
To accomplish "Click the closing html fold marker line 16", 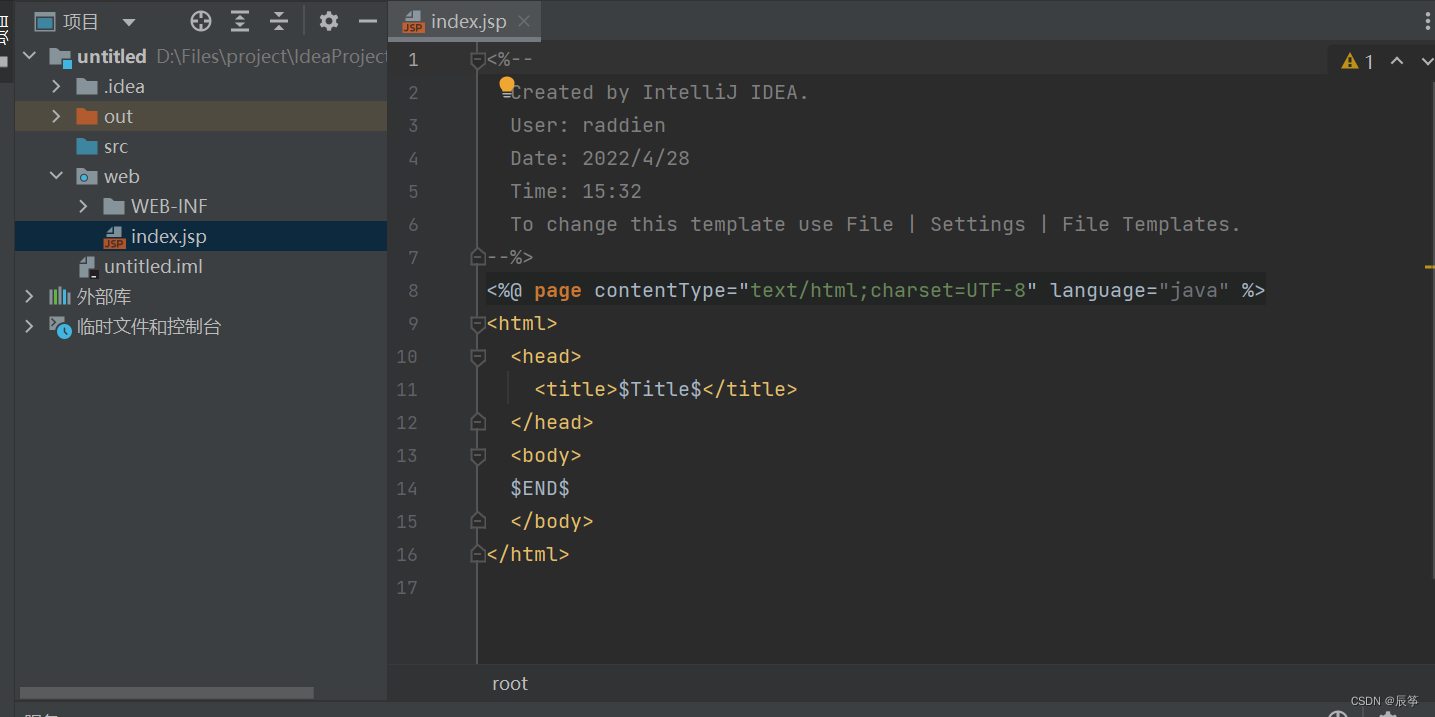I will (x=478, y=555).
